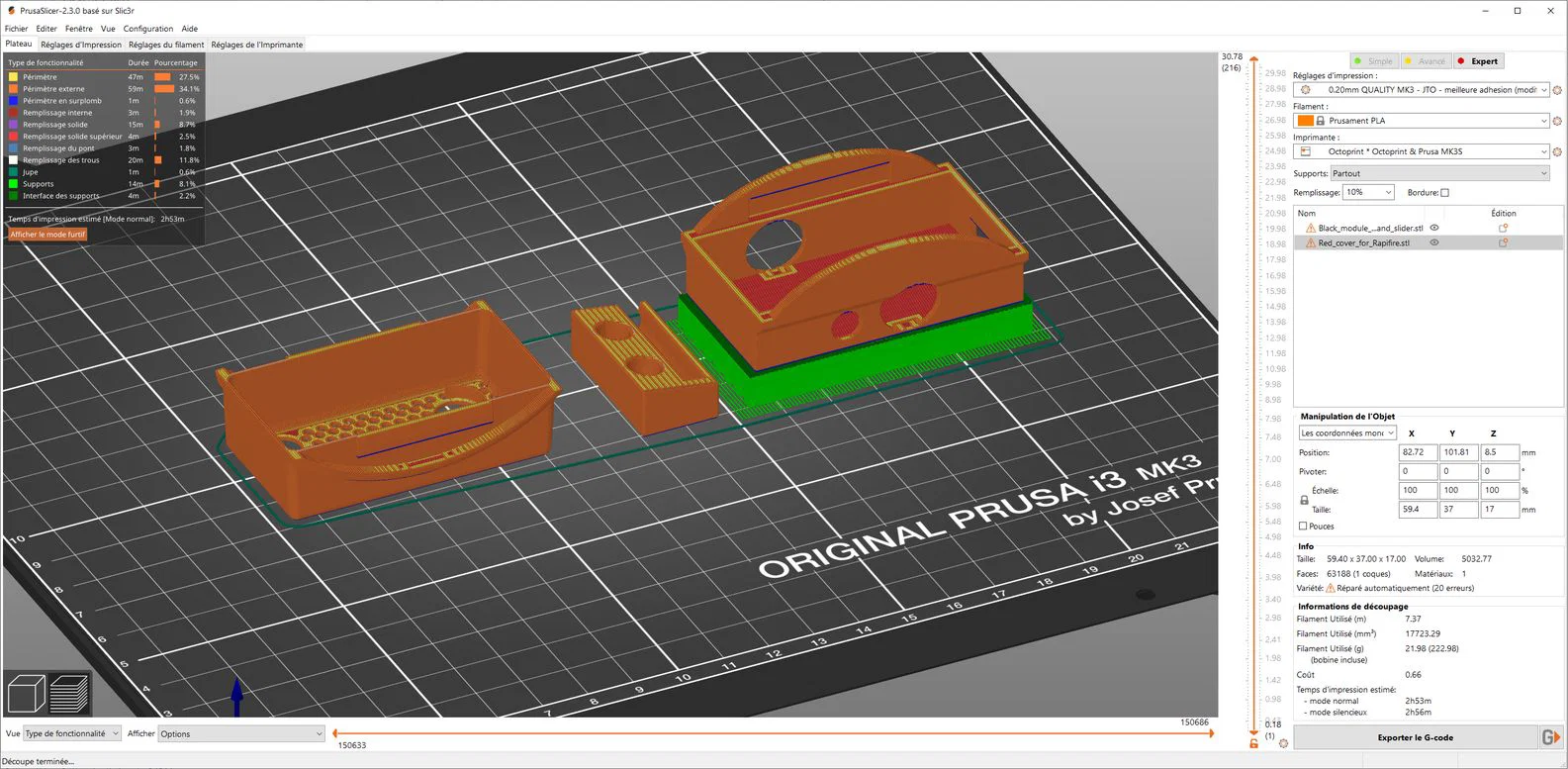Enable the Bordure checkbox
1568x769 pixels.
click(x=1444, y=193)
